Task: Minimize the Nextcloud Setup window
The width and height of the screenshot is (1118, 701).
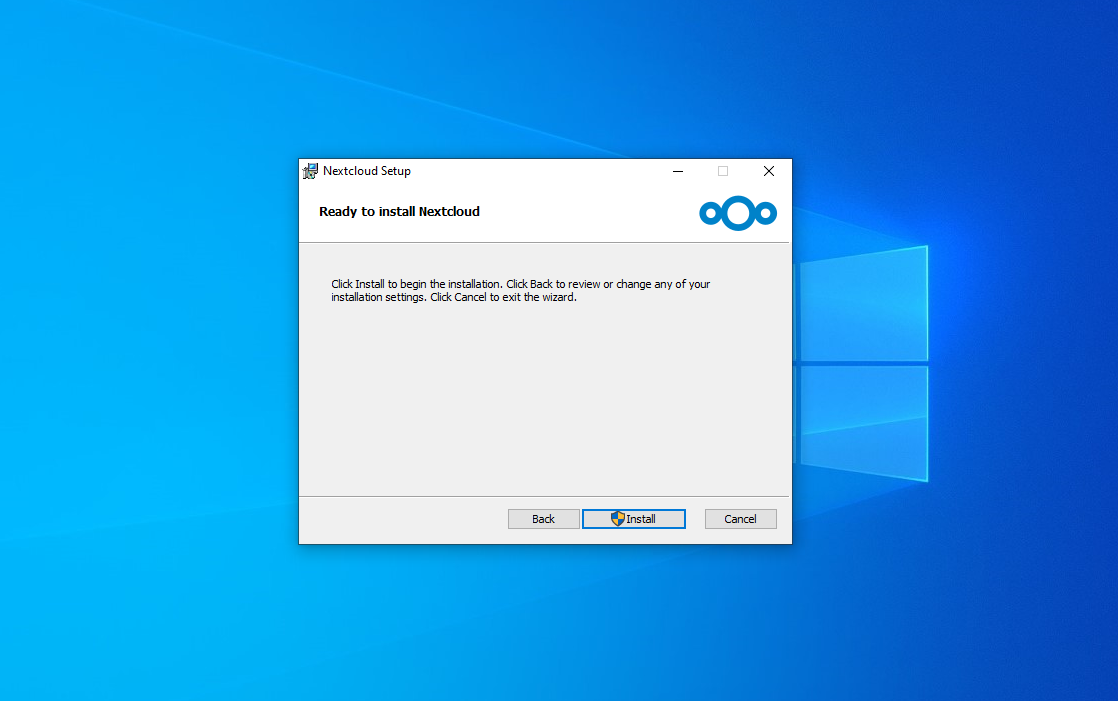Action: click(x=678, y=171)
